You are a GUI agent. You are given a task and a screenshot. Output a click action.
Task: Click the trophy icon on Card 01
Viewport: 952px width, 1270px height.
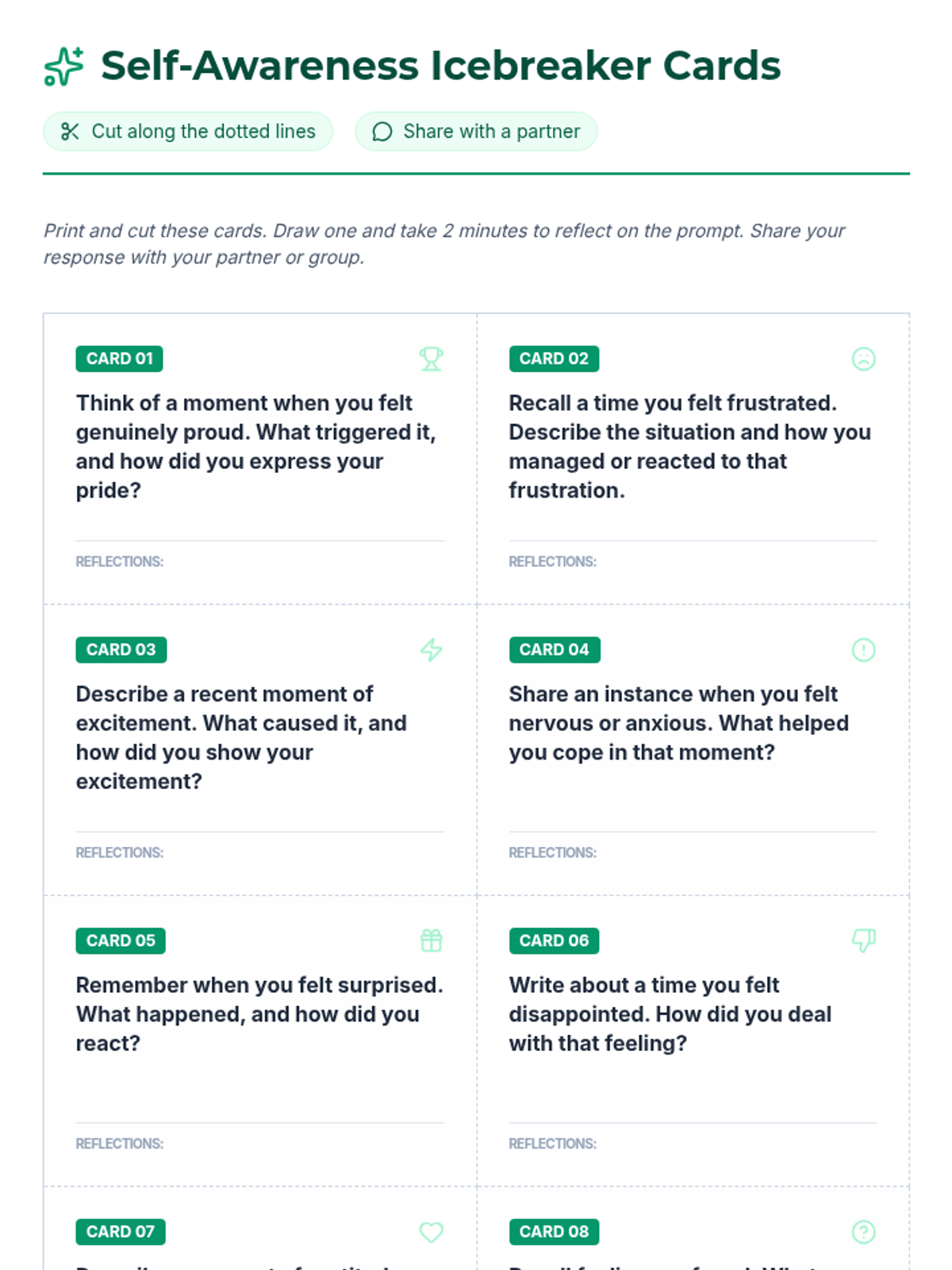pos(431,359)
